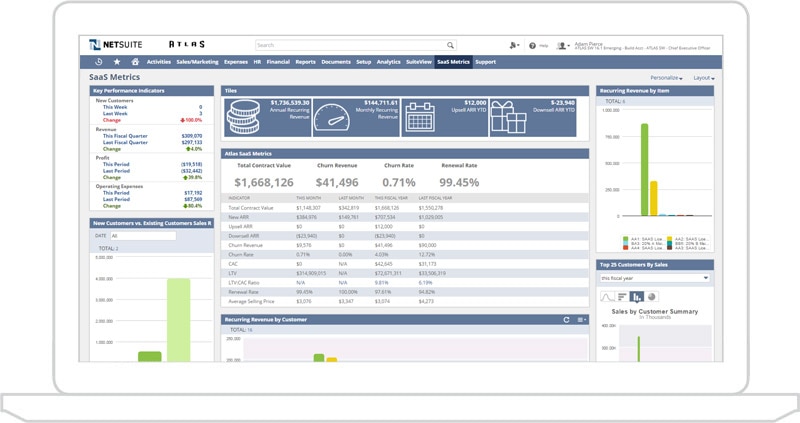Click the gift boxes Downsell ARR tile icon
800x423 pixels.
pyautogui.click(x=508, y=117)
